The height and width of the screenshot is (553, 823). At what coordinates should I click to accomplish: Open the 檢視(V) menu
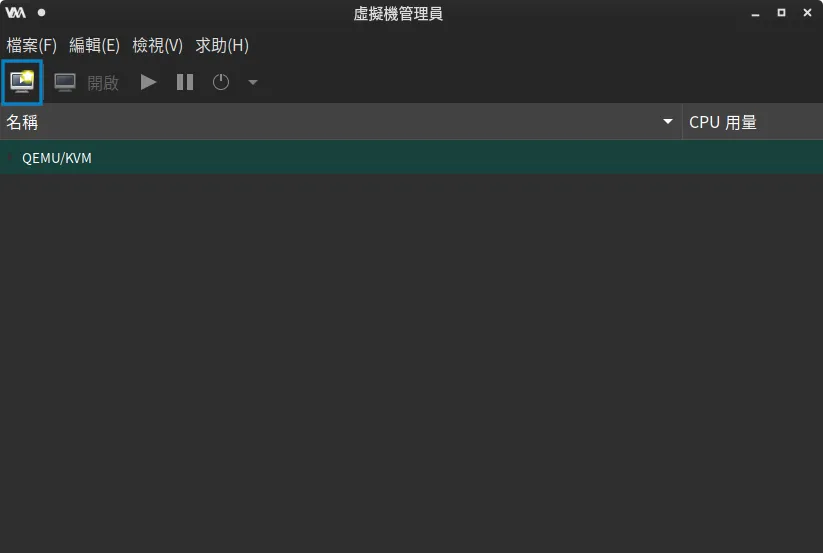click(x=157, y=46)
